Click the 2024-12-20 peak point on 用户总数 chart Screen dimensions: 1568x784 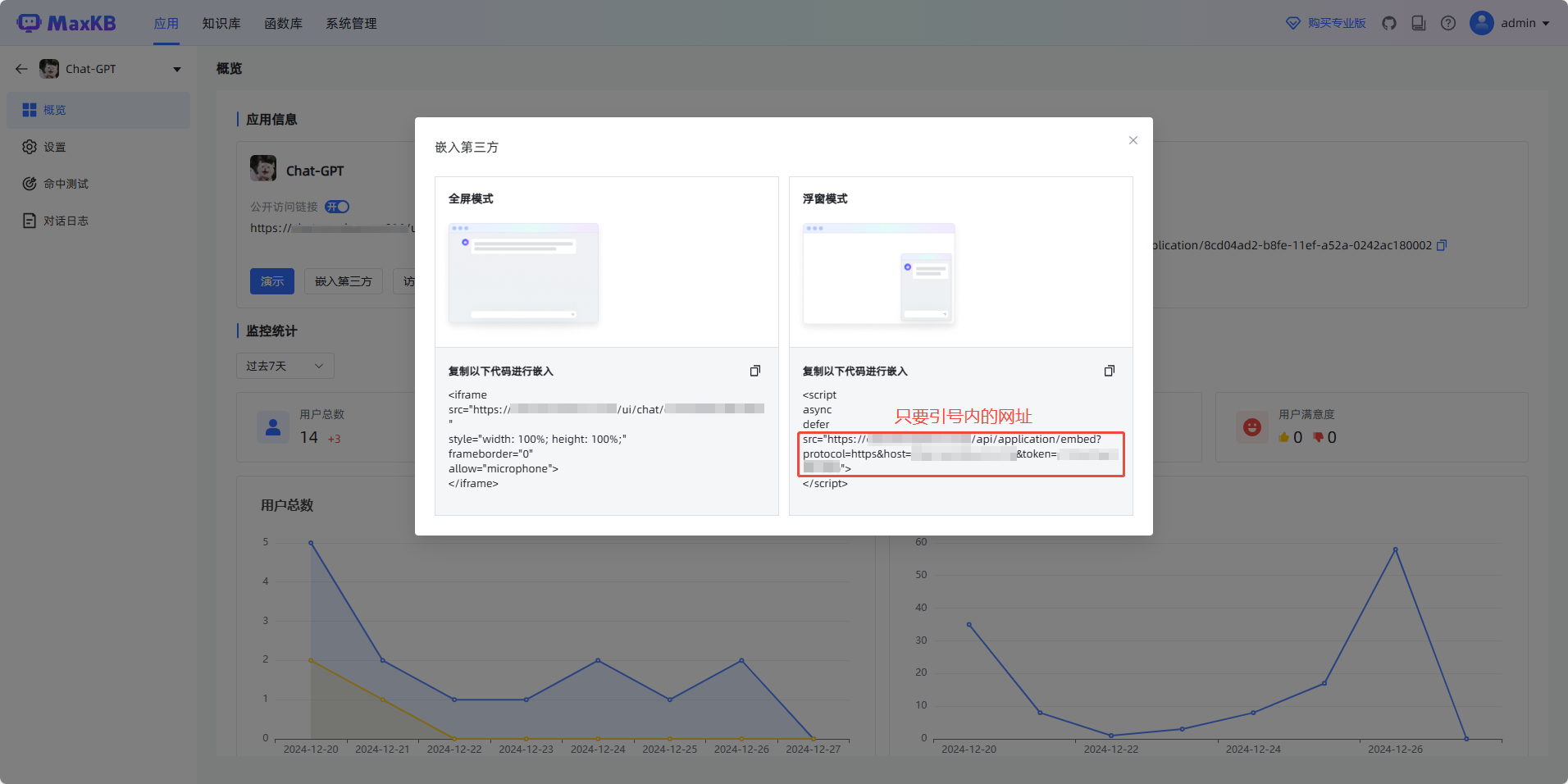311,543
